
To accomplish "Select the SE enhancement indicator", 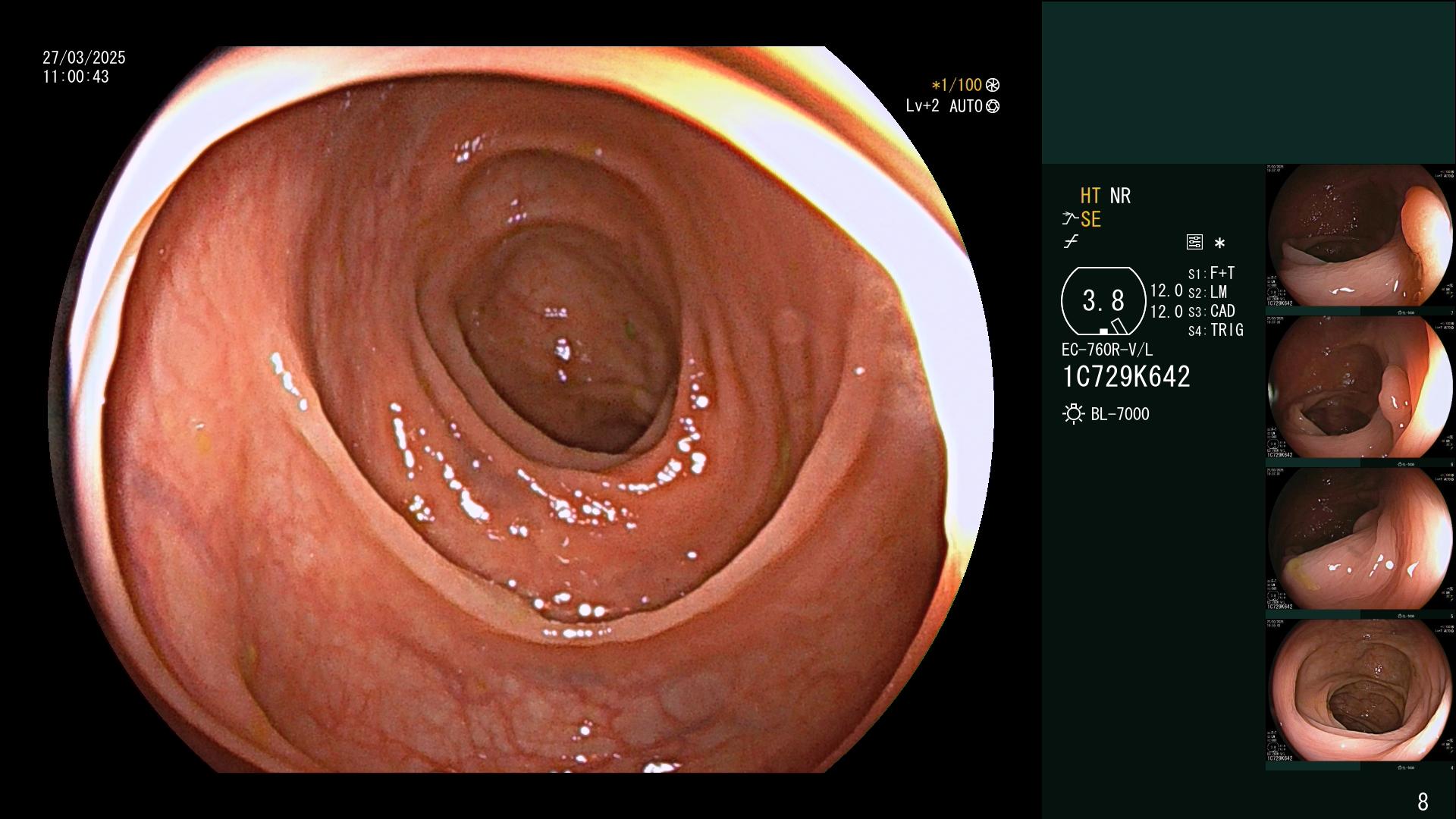I will point(1090,219).
